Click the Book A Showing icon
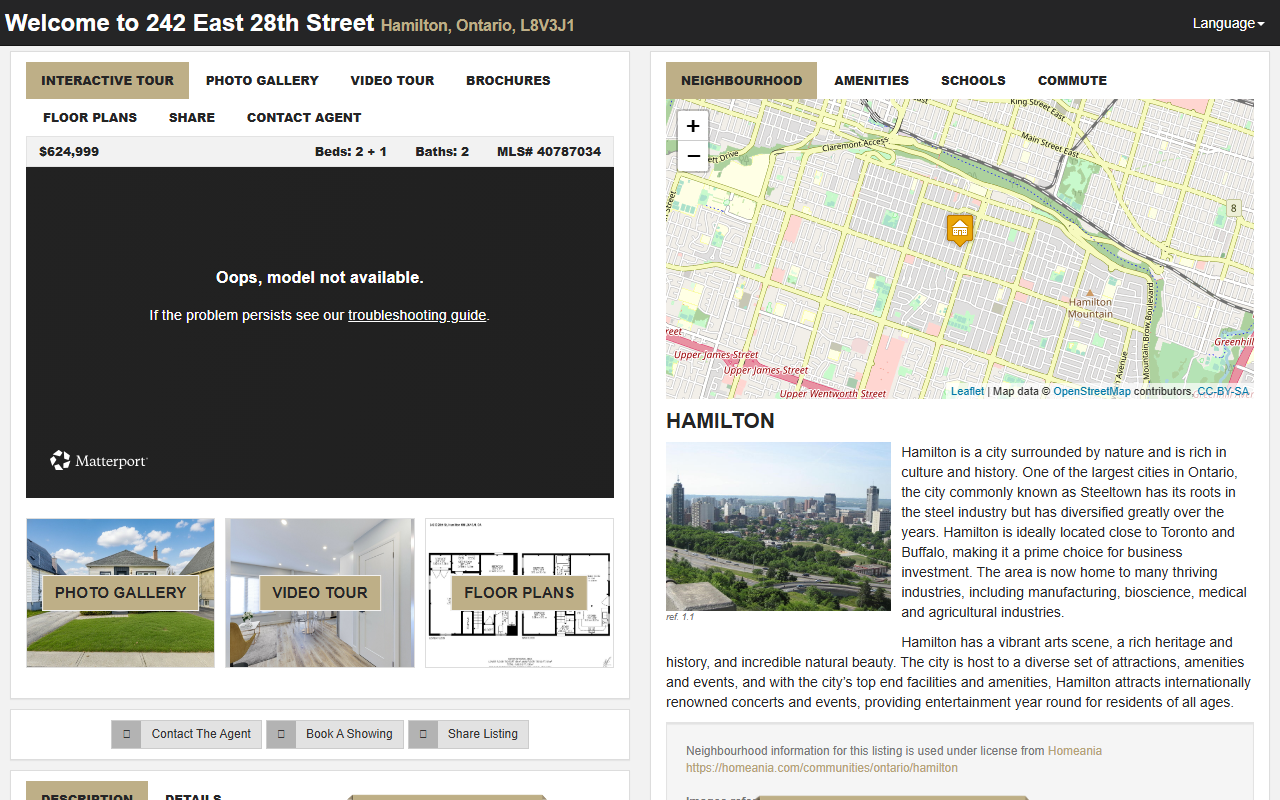Viewport: 1280px width, 800px height. click(281, 734)
